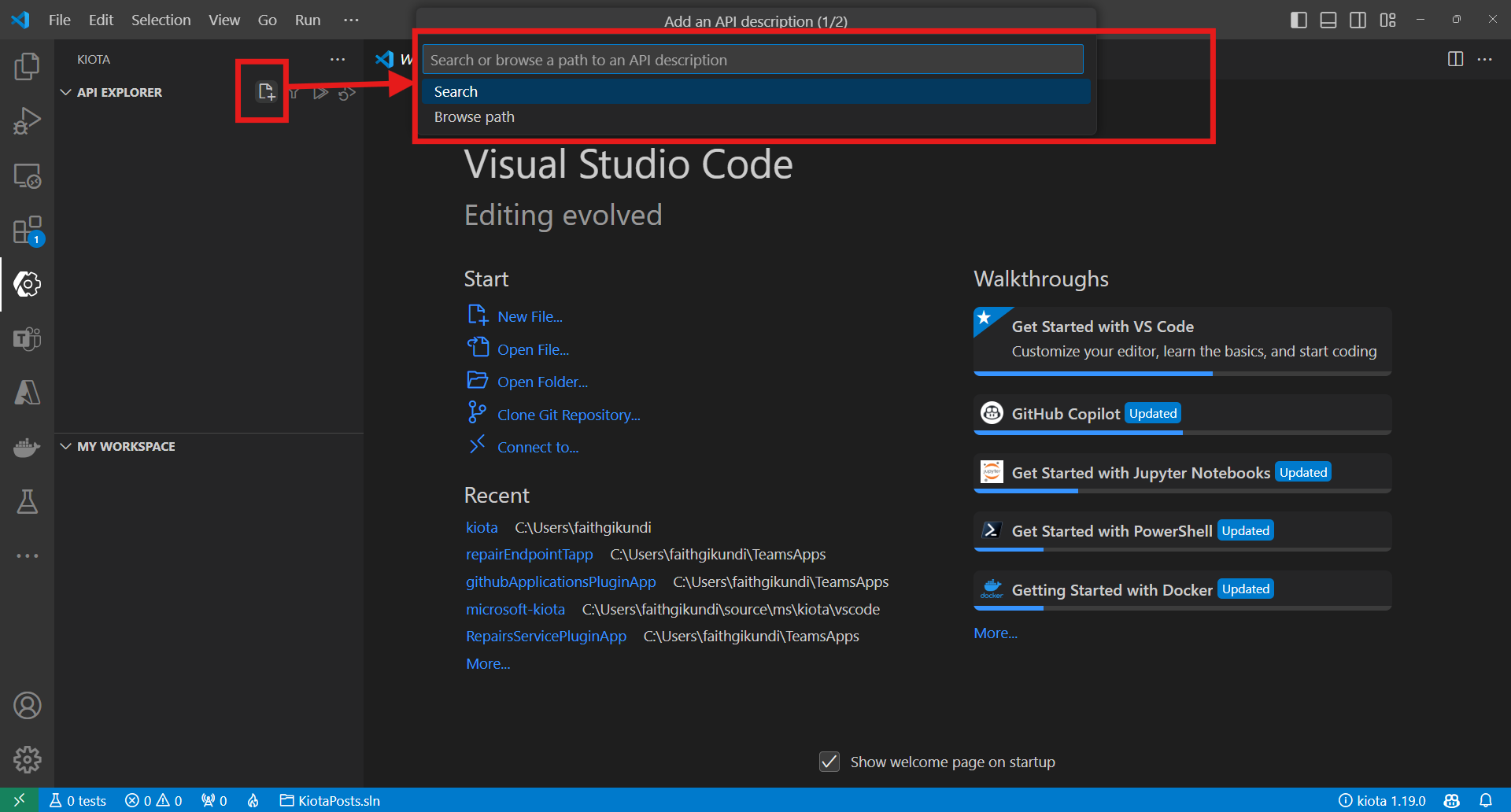Split the editor to the right
This screenshot has height=812, width=1511.
point(1455,59)
